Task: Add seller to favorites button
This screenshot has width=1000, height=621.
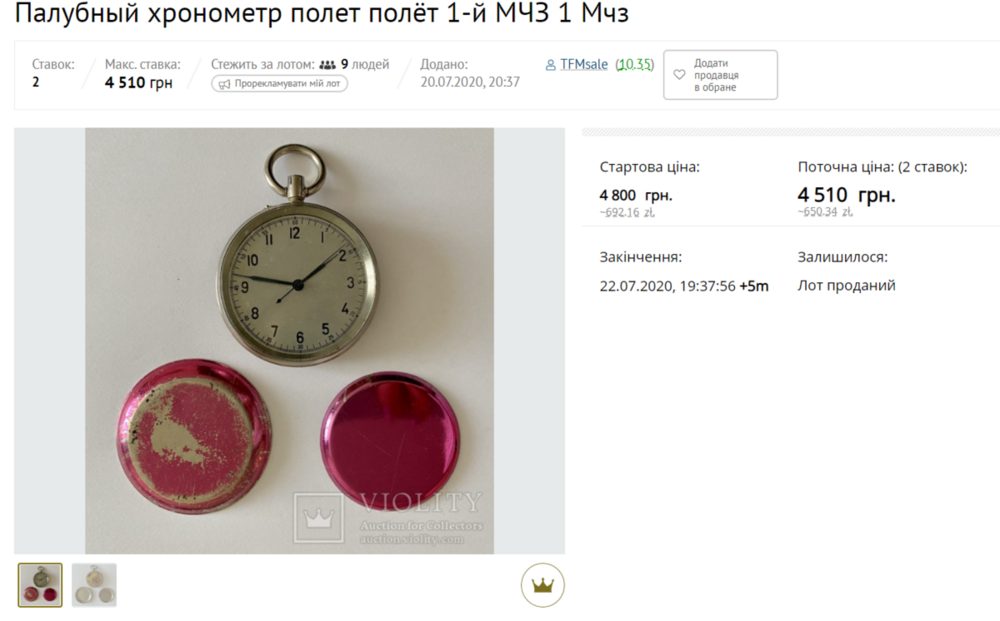Action: [x=720, y=75]
